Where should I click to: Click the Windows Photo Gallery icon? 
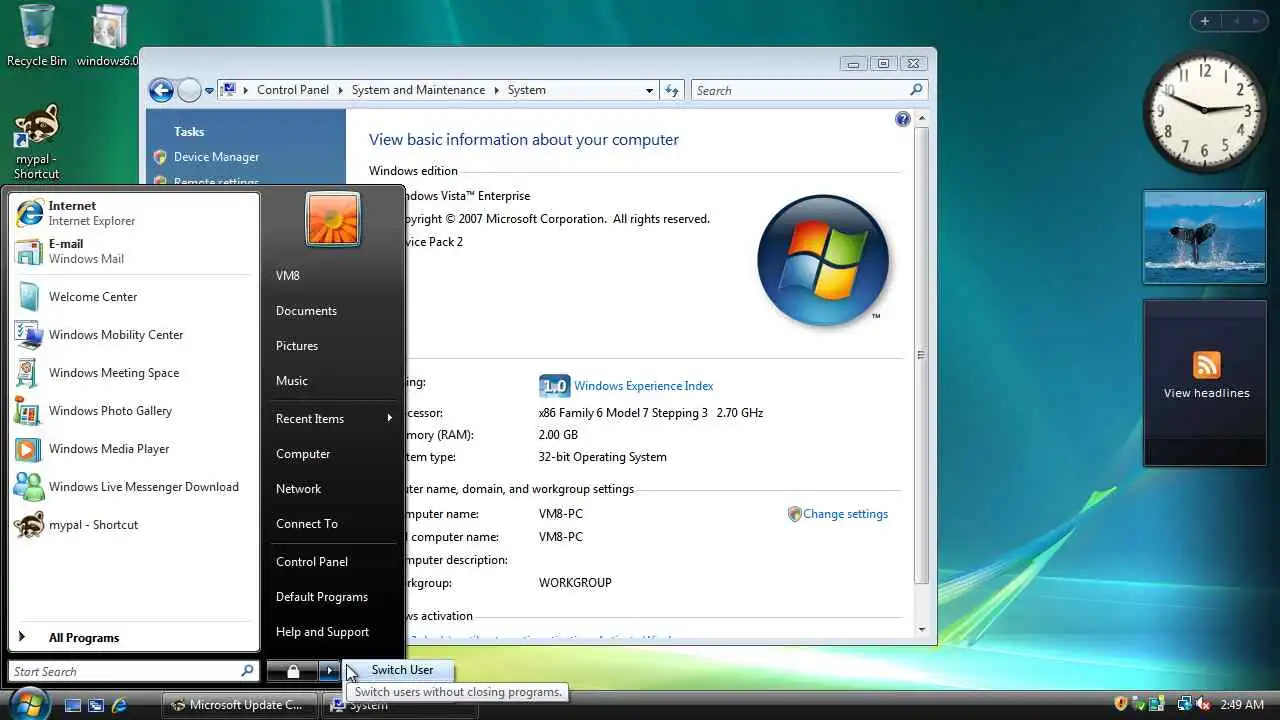pyautogui.click(x=29, y=411)
